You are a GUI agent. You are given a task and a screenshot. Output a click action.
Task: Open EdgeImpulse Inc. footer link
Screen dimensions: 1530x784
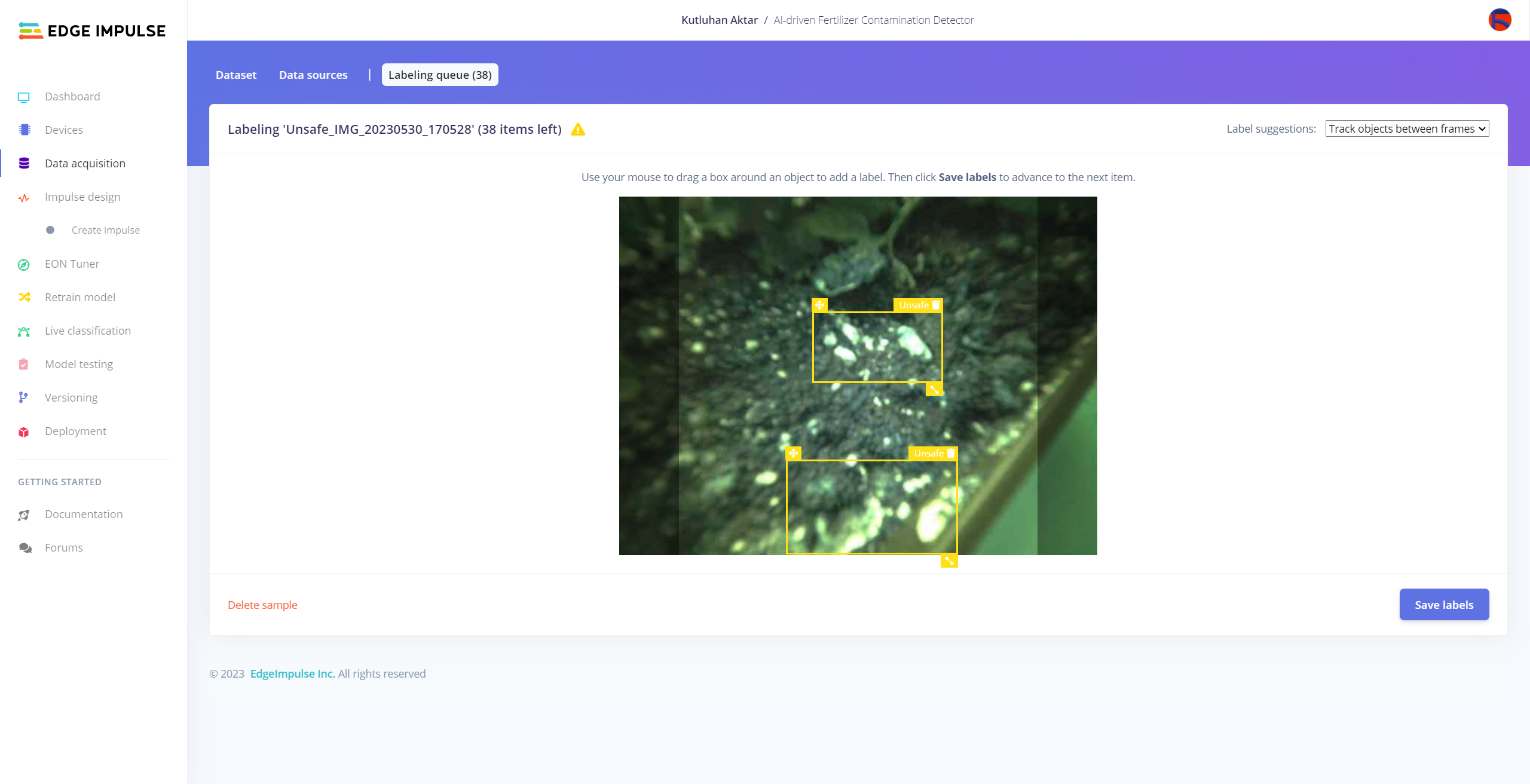click(x=292, y=674)
